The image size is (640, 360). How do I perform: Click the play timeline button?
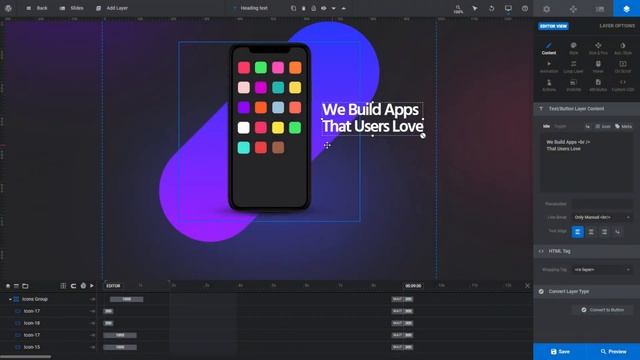tap(92, 286)
